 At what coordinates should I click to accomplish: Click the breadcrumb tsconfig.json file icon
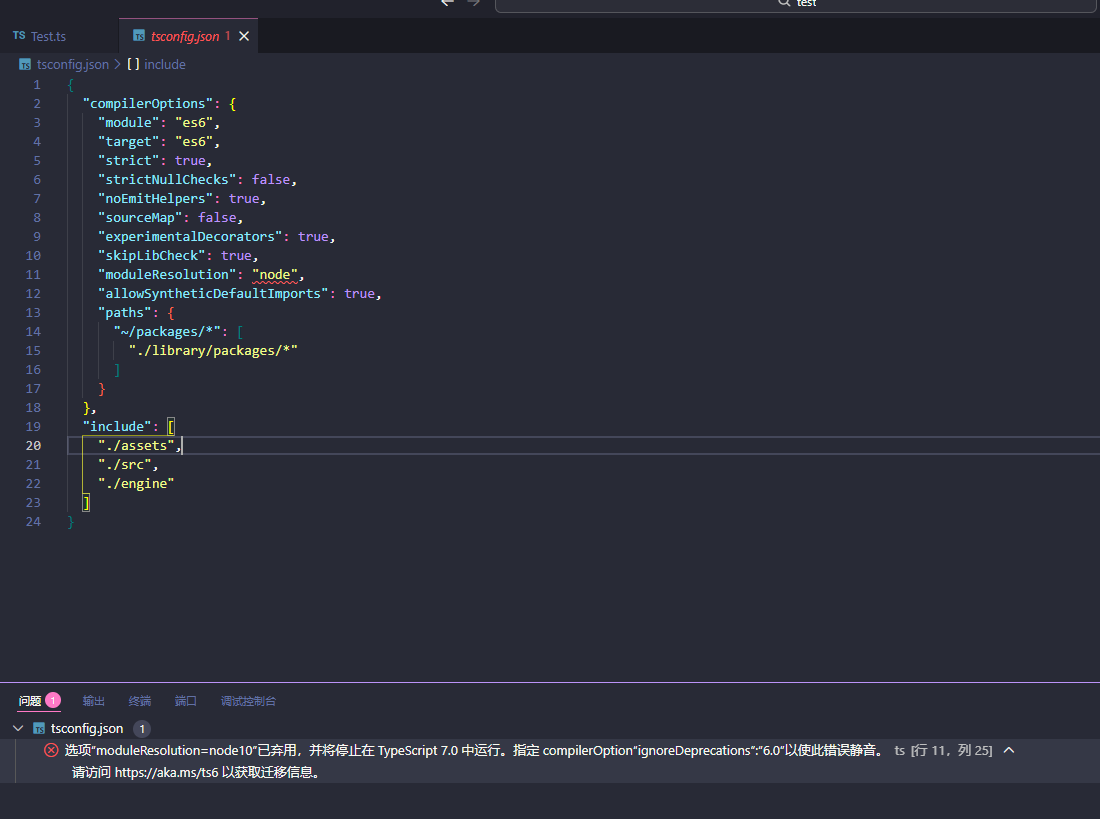click(25, 64)
